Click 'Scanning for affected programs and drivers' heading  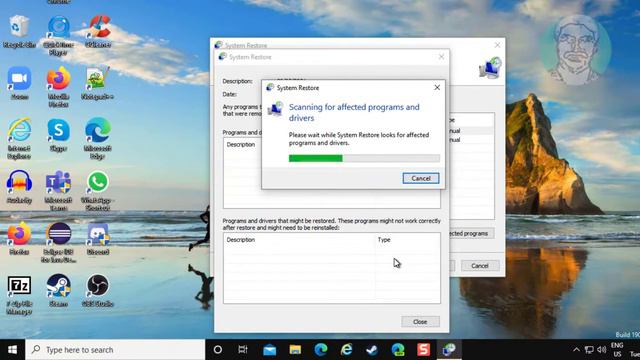point(354,112)
